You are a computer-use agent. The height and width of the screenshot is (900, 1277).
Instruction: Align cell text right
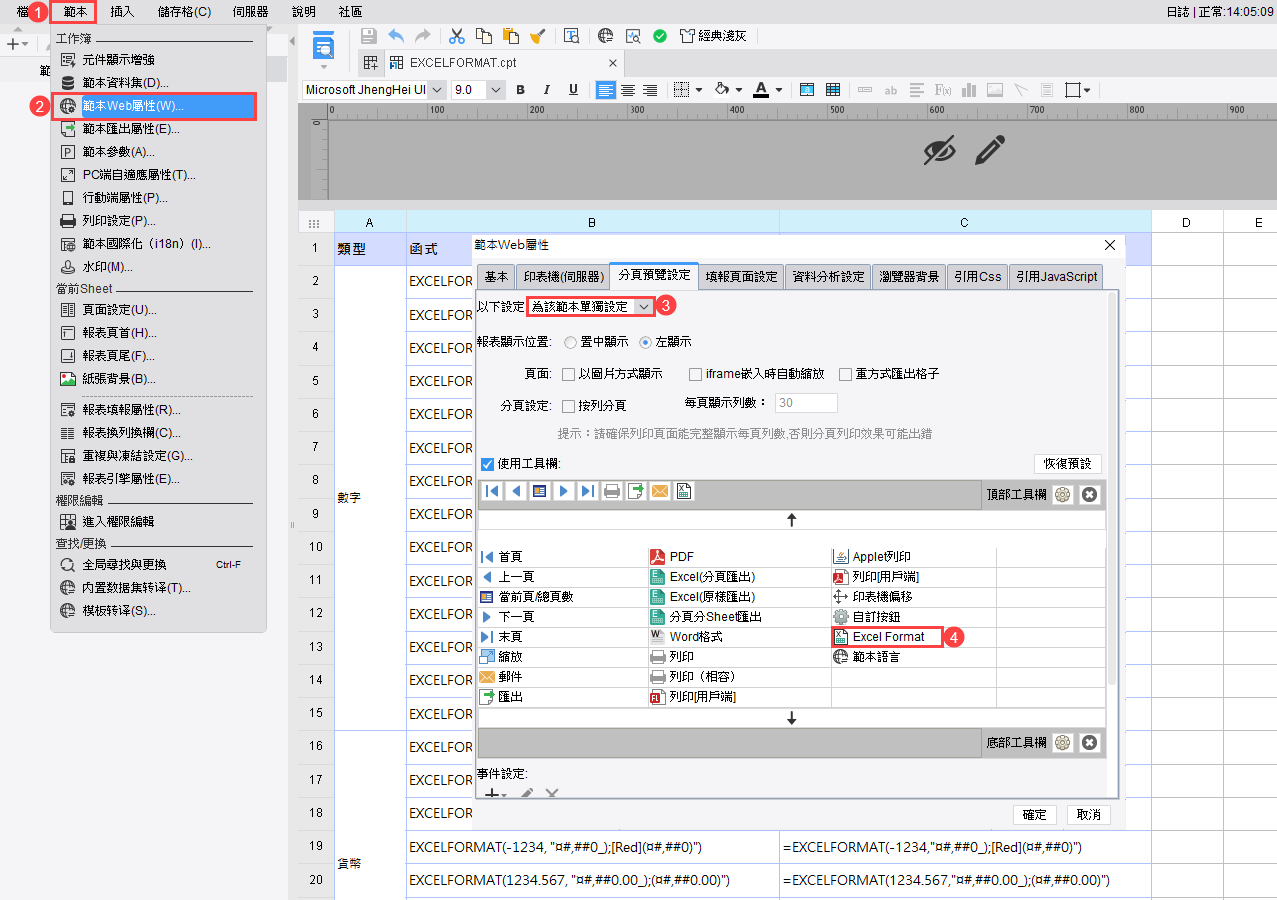coord(650,90)
